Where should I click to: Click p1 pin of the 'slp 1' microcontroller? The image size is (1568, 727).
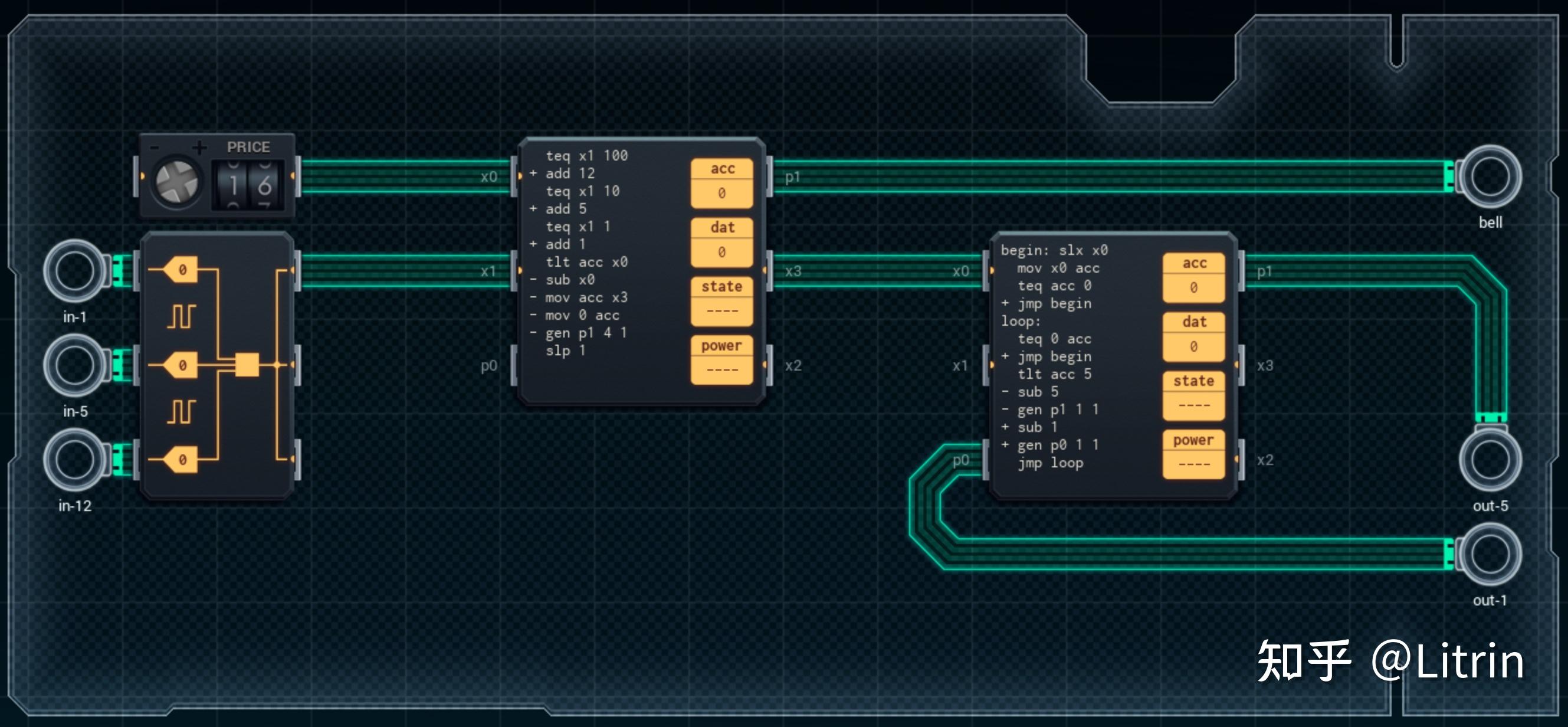770,176
